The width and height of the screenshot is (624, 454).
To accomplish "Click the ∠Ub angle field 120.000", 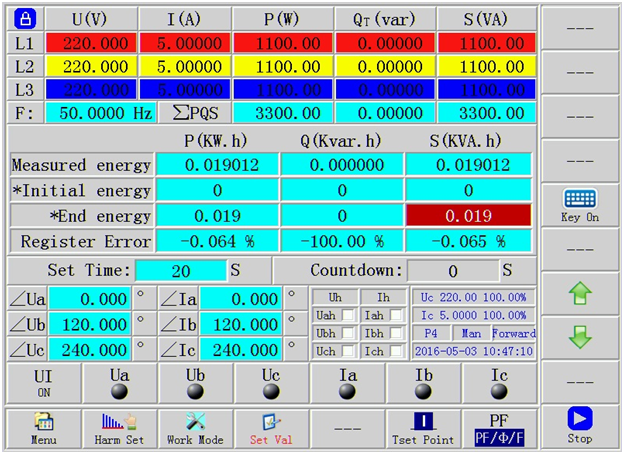I will click(90, 325).
